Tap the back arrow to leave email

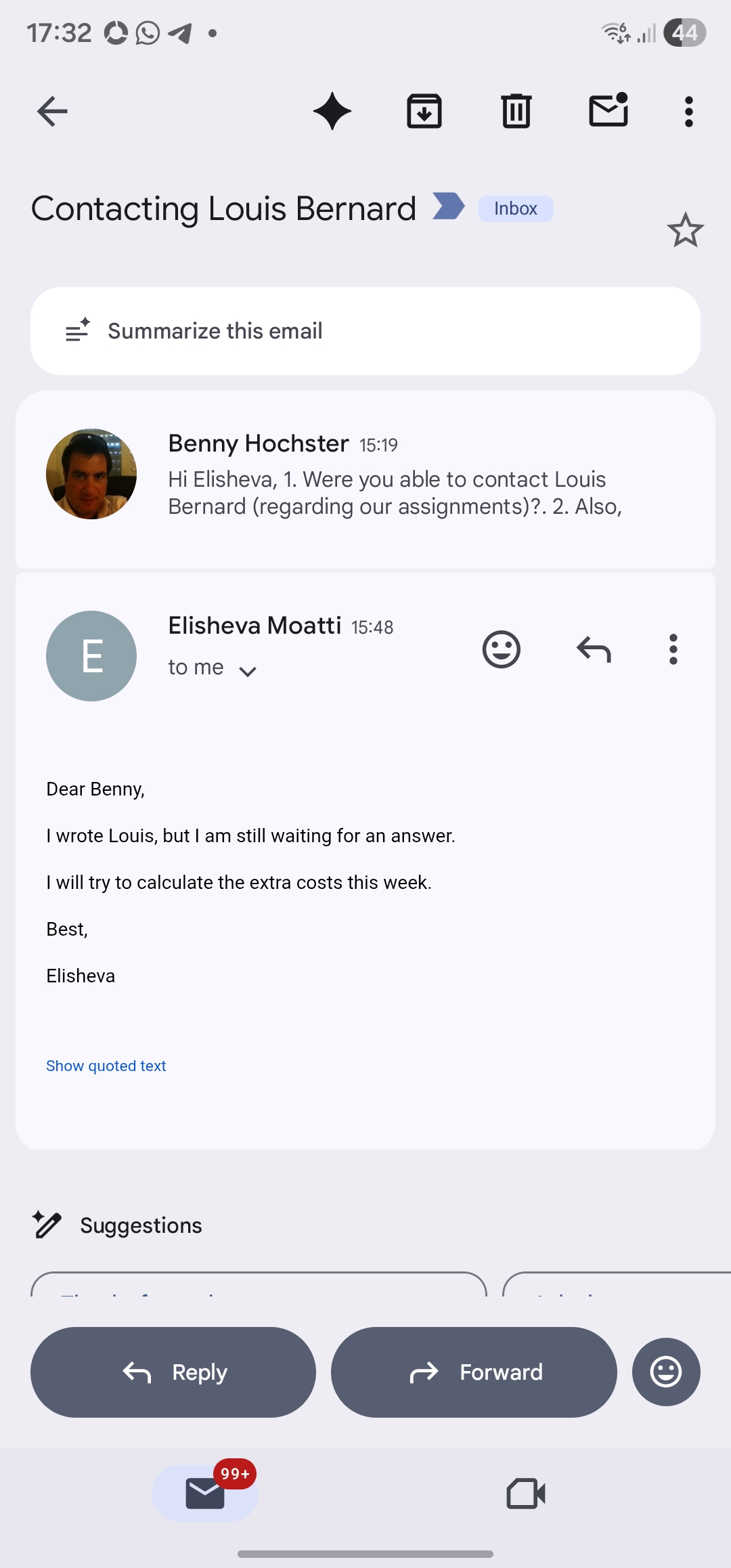click(52, 112)
